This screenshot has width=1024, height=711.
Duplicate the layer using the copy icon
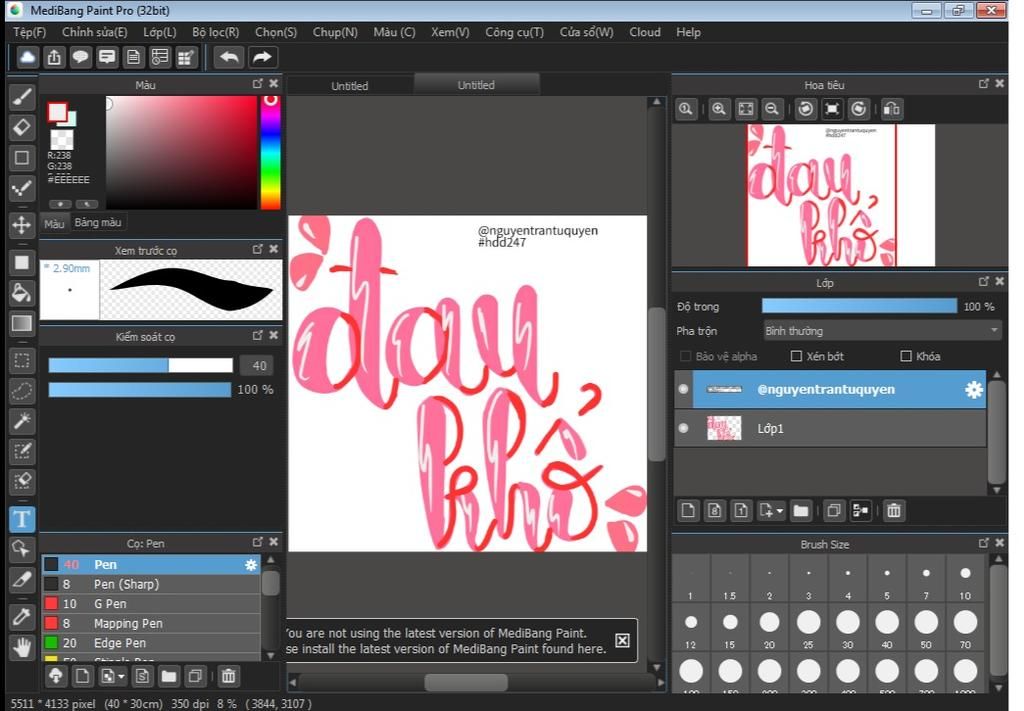point(833,511)
